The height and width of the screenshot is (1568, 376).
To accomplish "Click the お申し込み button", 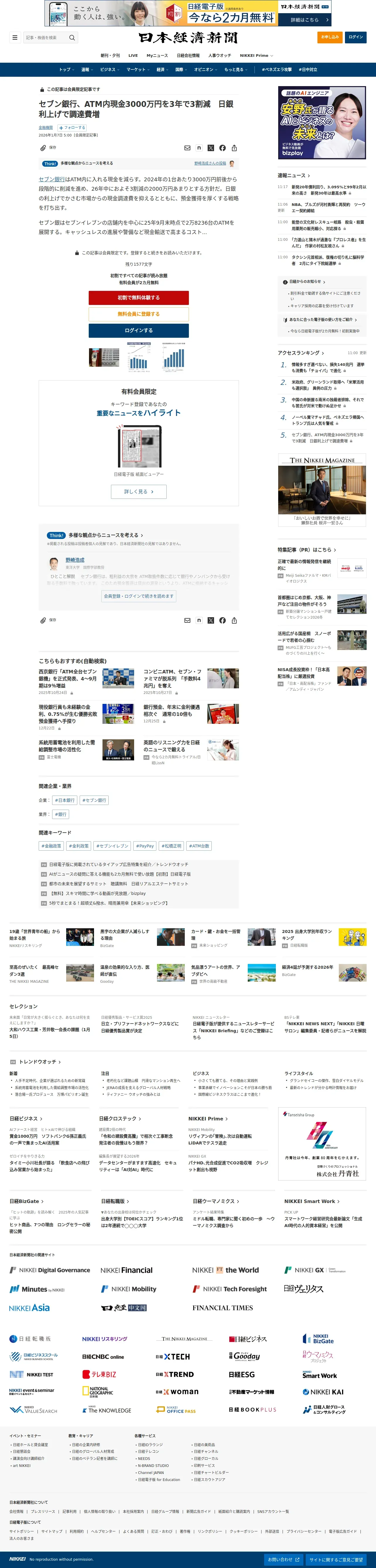I will click(x=330, y=37).
